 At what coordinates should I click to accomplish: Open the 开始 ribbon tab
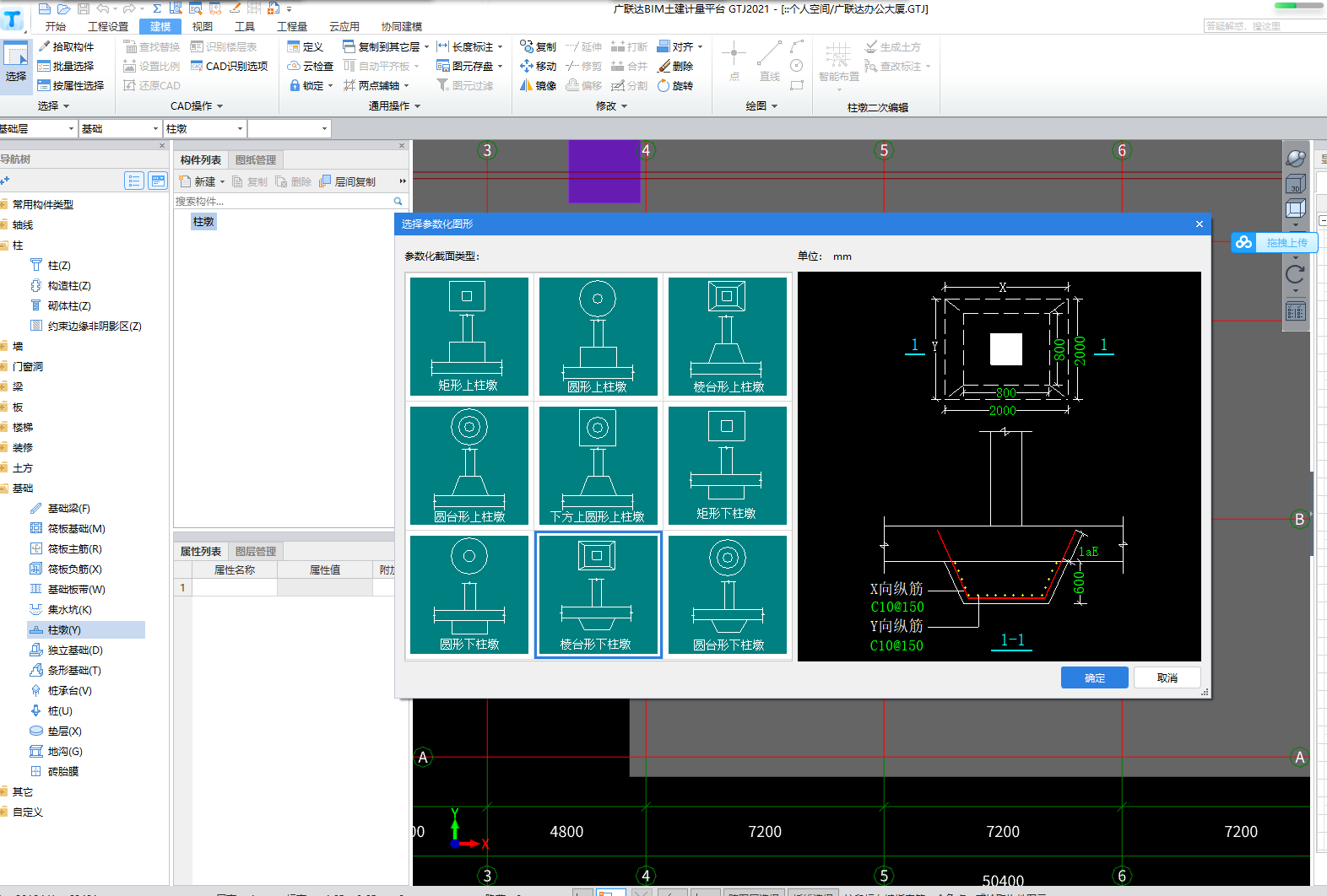56,26
